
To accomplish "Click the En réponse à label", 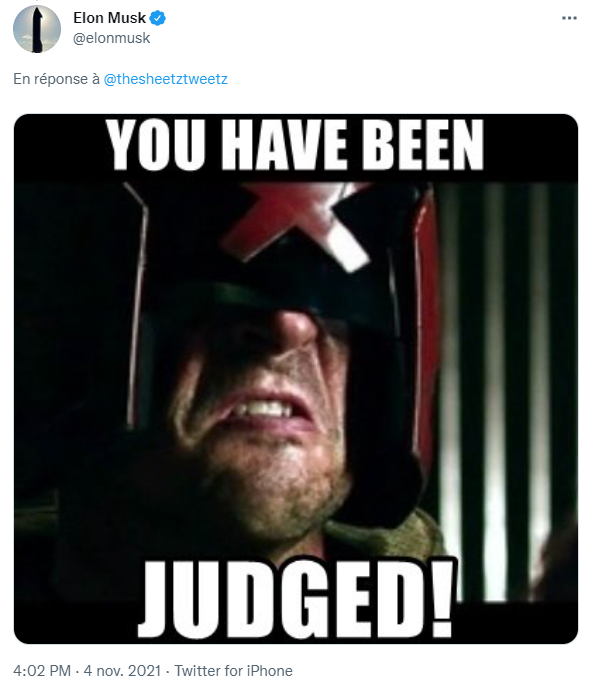I will (56, 79).
